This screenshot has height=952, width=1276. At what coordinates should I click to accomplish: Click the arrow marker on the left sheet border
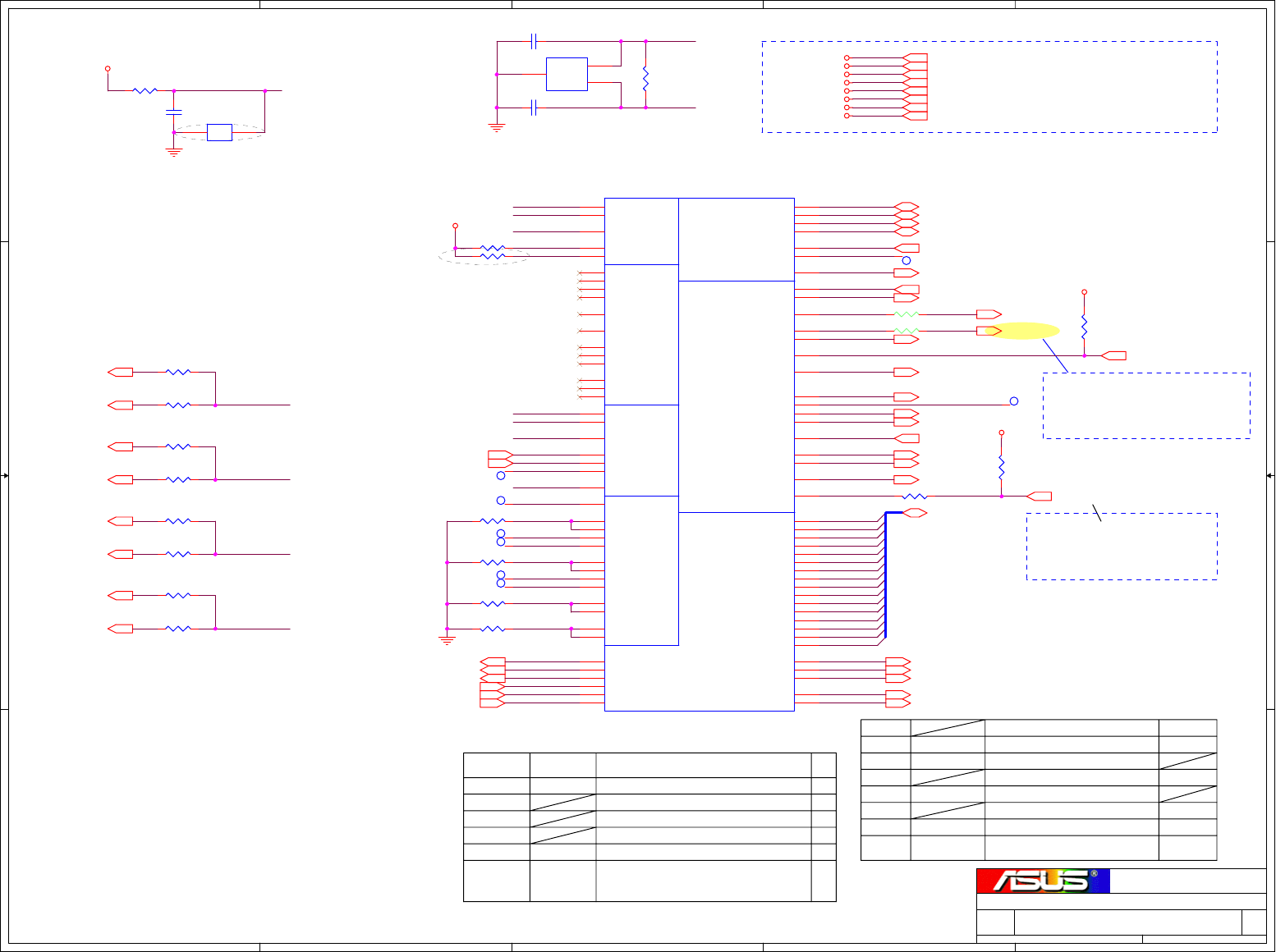[x=5, y=475]
